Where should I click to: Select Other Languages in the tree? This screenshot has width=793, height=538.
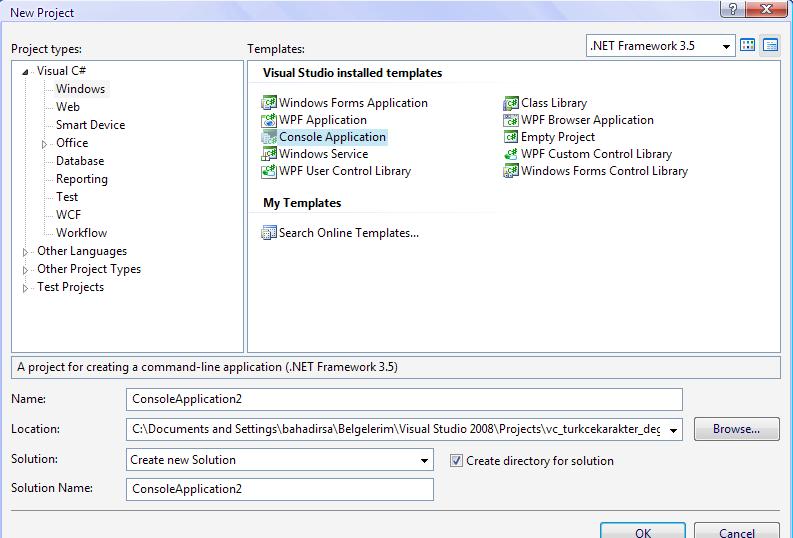tap(82, 251)
